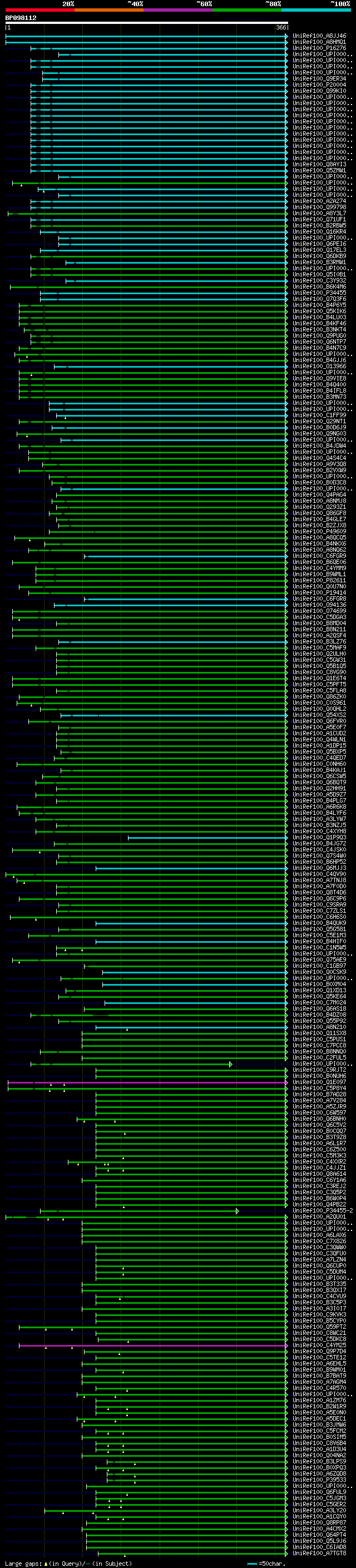Click the UniRef100_B4KAJ1 label
Image resolution: width=356 pixels, height=1568 pixels.
tap(319, 770)
